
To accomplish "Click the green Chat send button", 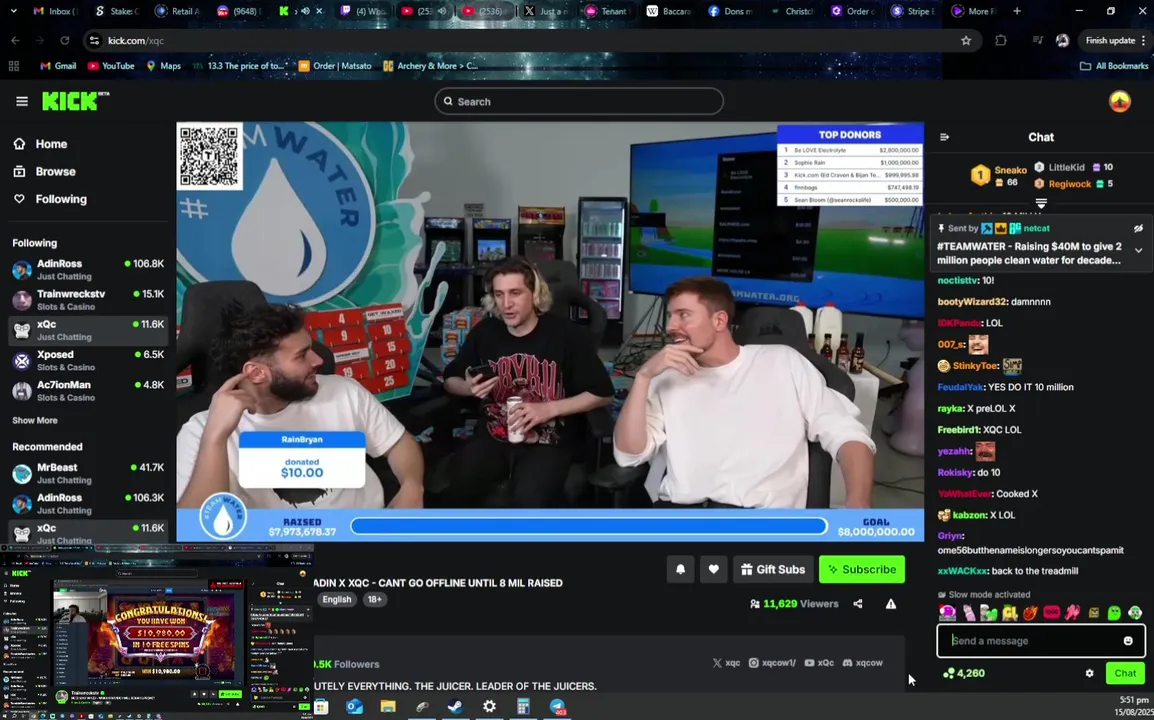I will pyautogui.click(x=1125, y=673).
